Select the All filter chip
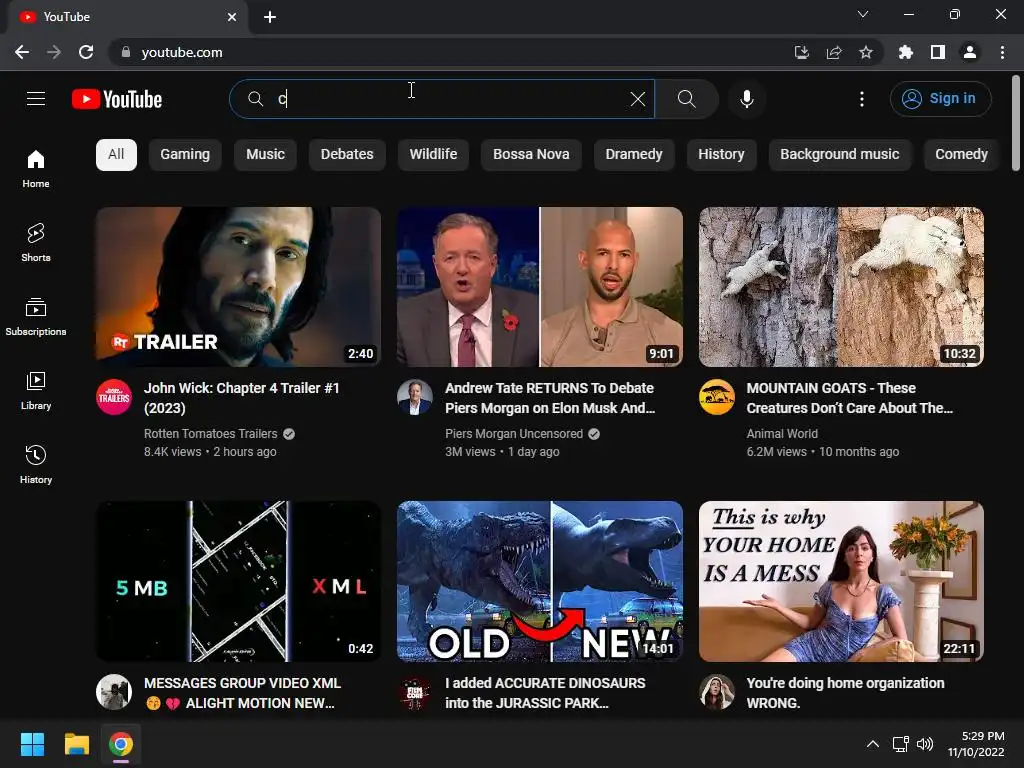The width and height of the screenshot is (1024, 768). (116, 155)
